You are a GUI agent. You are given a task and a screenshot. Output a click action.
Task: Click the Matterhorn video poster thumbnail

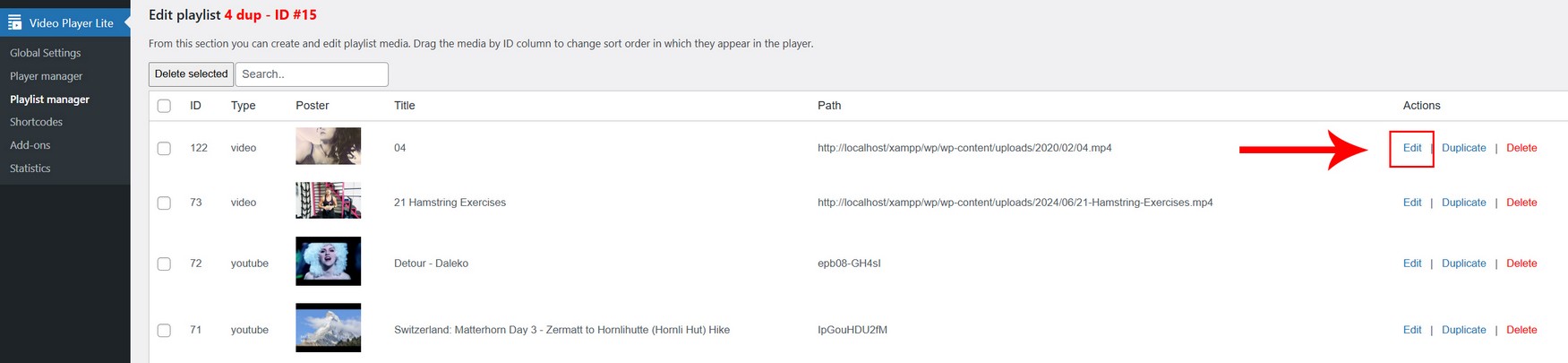(x=328, y=327)
